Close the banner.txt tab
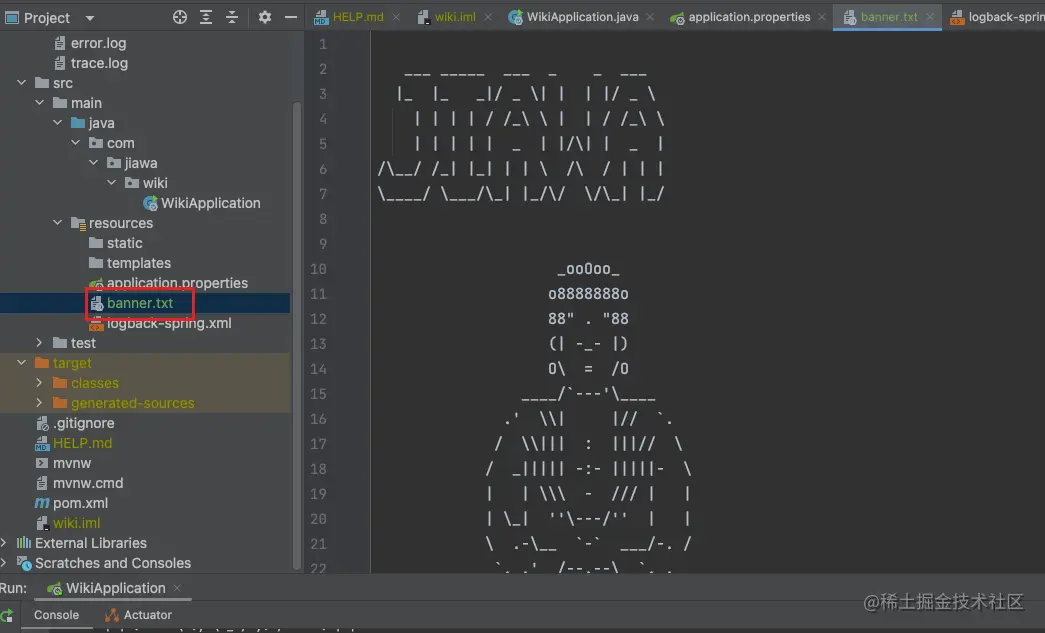The height and width of the screenshot is (633, 1045). click(x=930, y=17)
